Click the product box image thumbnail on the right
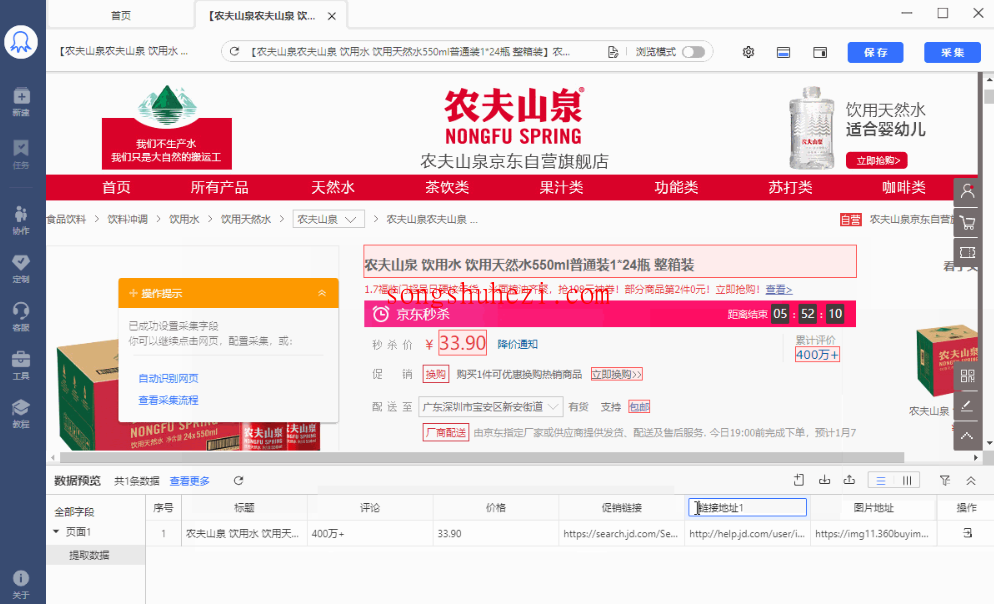 [x=948, y=363]
